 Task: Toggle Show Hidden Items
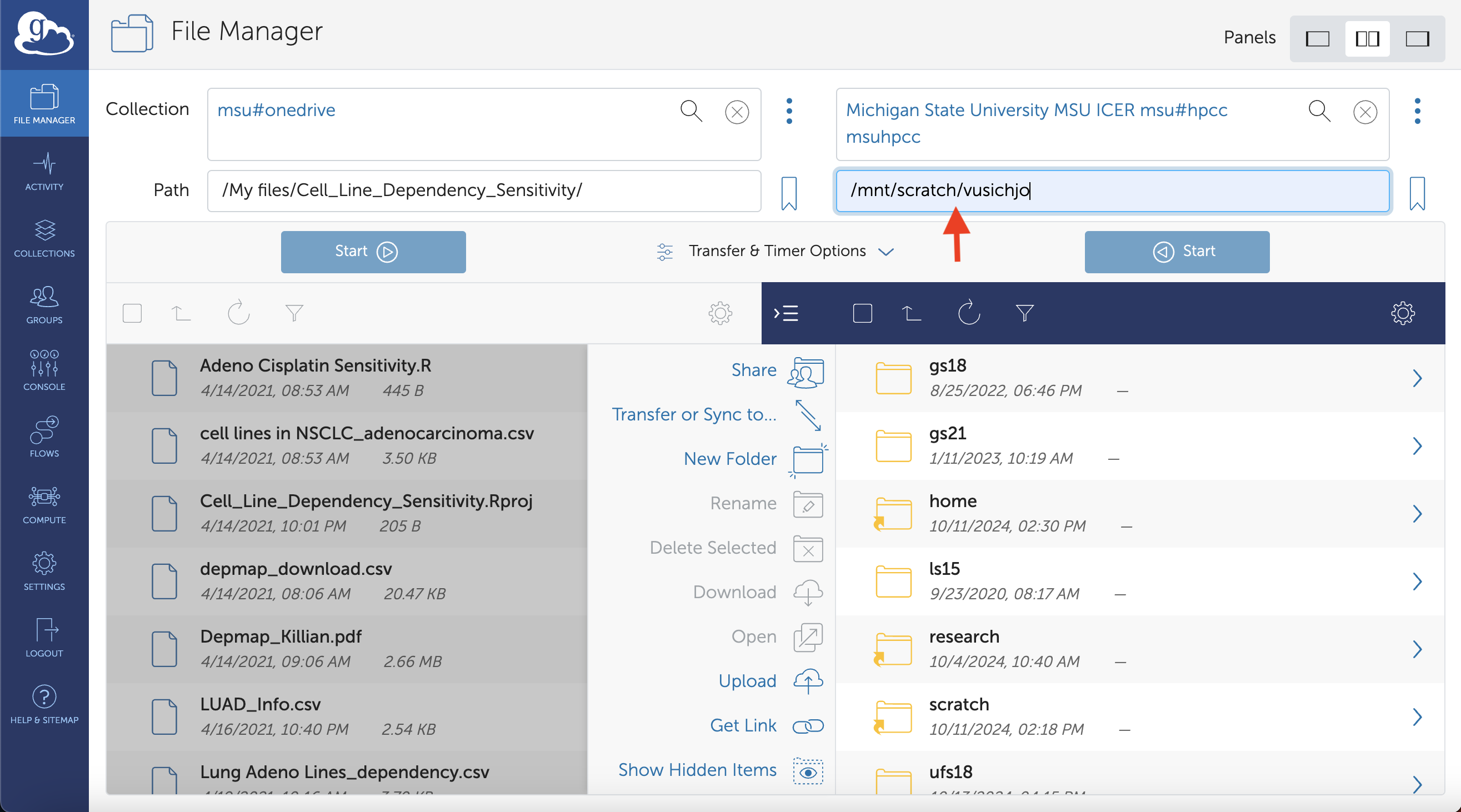[x=721, y=770]
